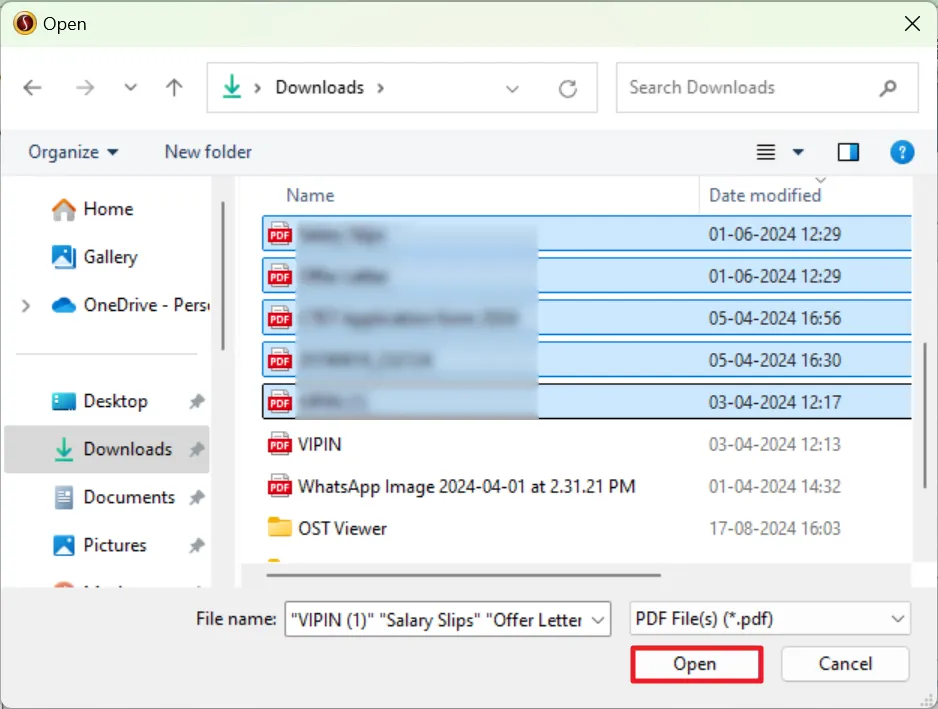Toggle the preview pane icon
The image size is (938, 709).
tap(848, 152)
